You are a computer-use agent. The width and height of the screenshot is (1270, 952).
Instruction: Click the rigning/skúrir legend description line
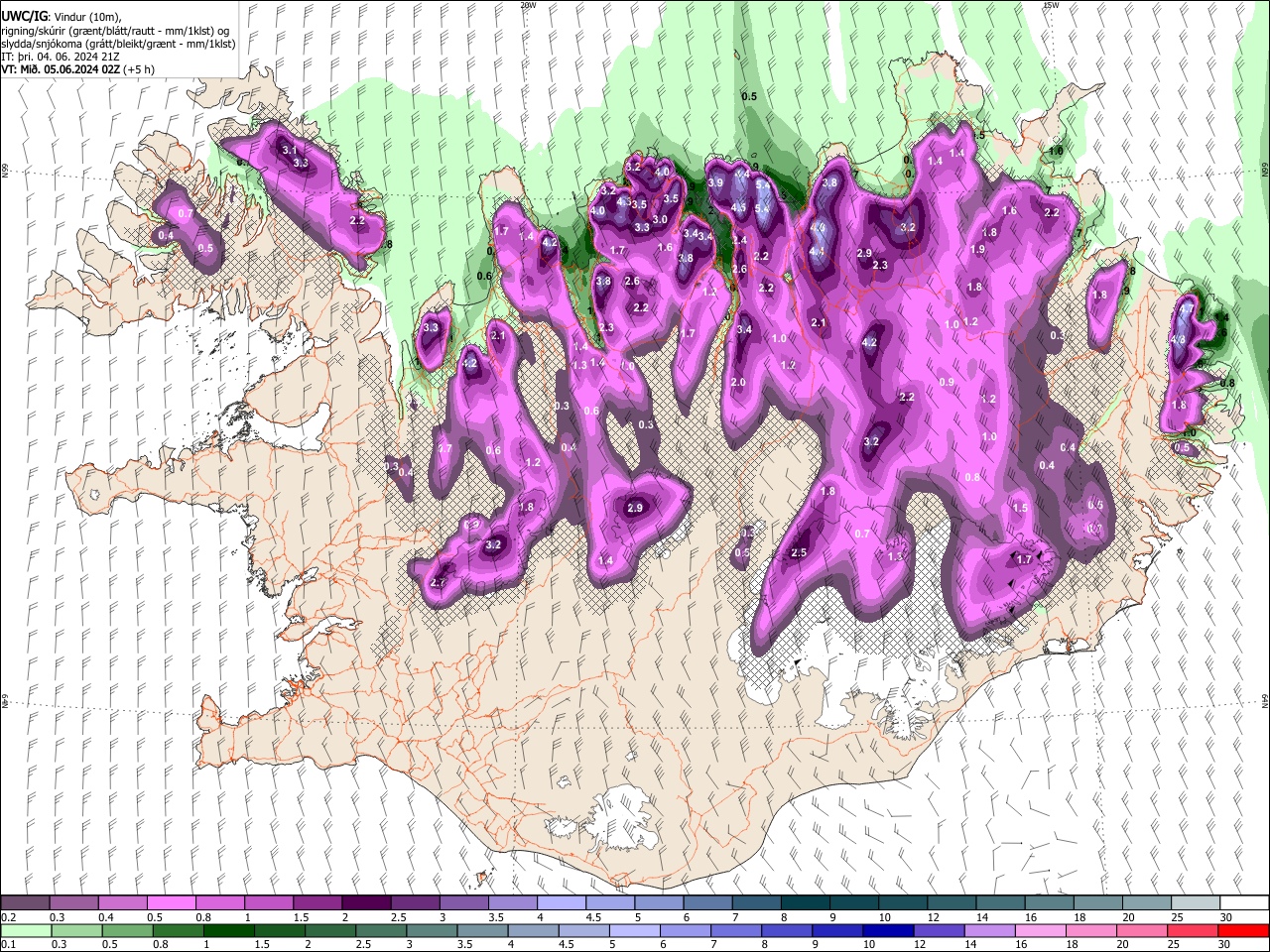(115, 32)
